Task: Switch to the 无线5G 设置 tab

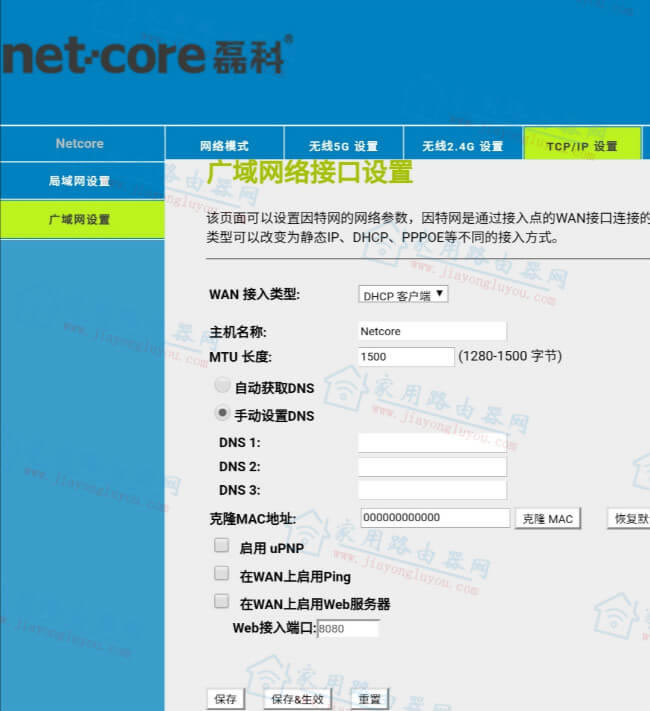Action: (x=343, y=144)
